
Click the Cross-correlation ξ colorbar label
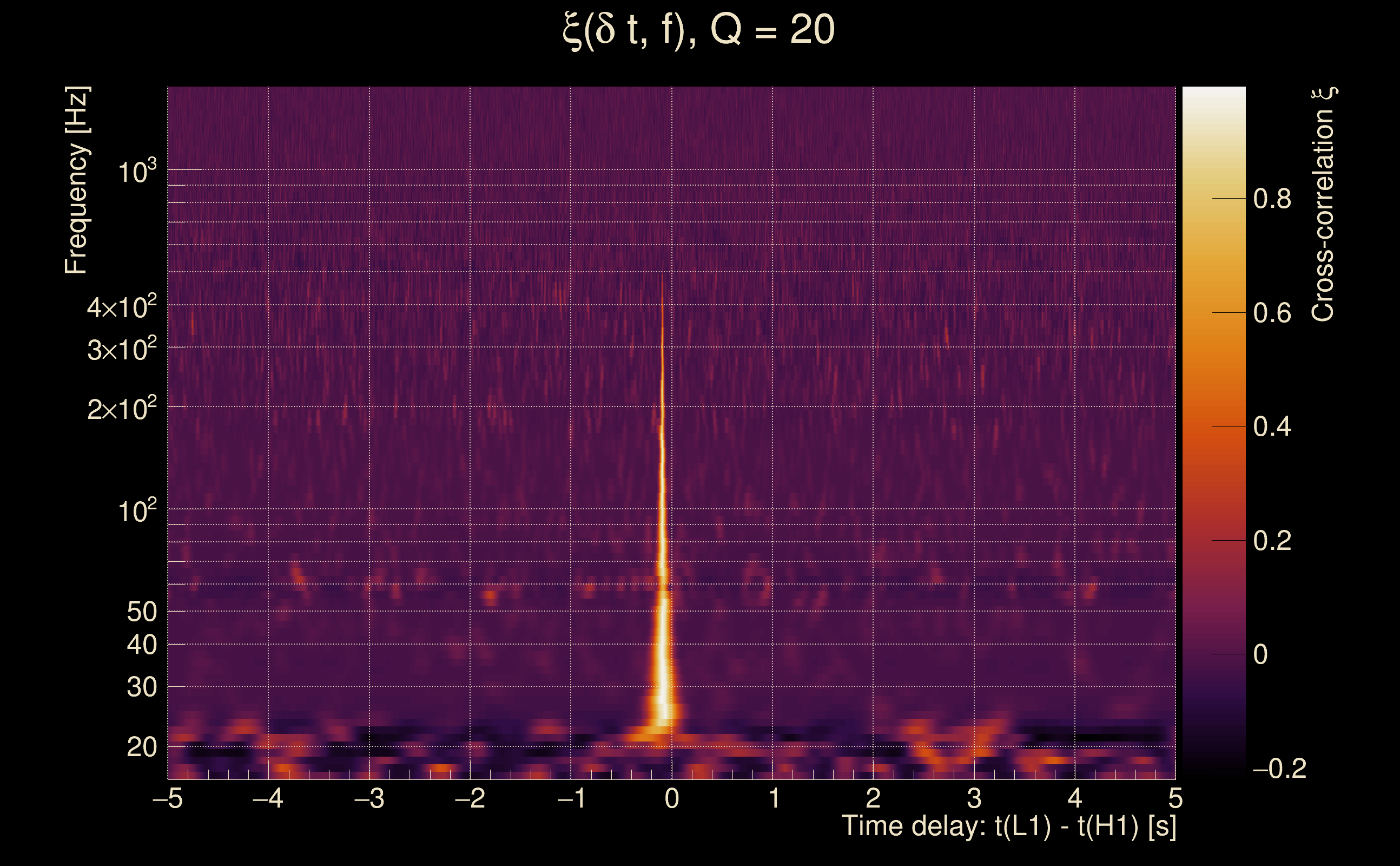click(x=1323, y=205)
